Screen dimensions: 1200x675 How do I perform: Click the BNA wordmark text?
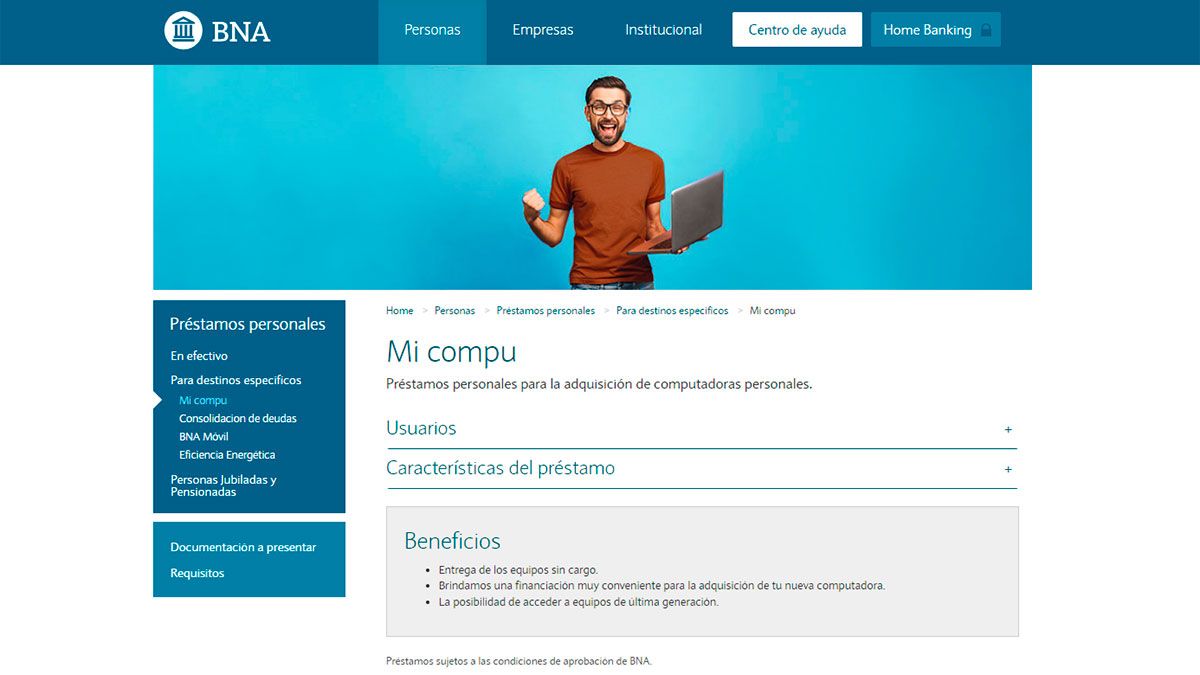tap(241, 31)
